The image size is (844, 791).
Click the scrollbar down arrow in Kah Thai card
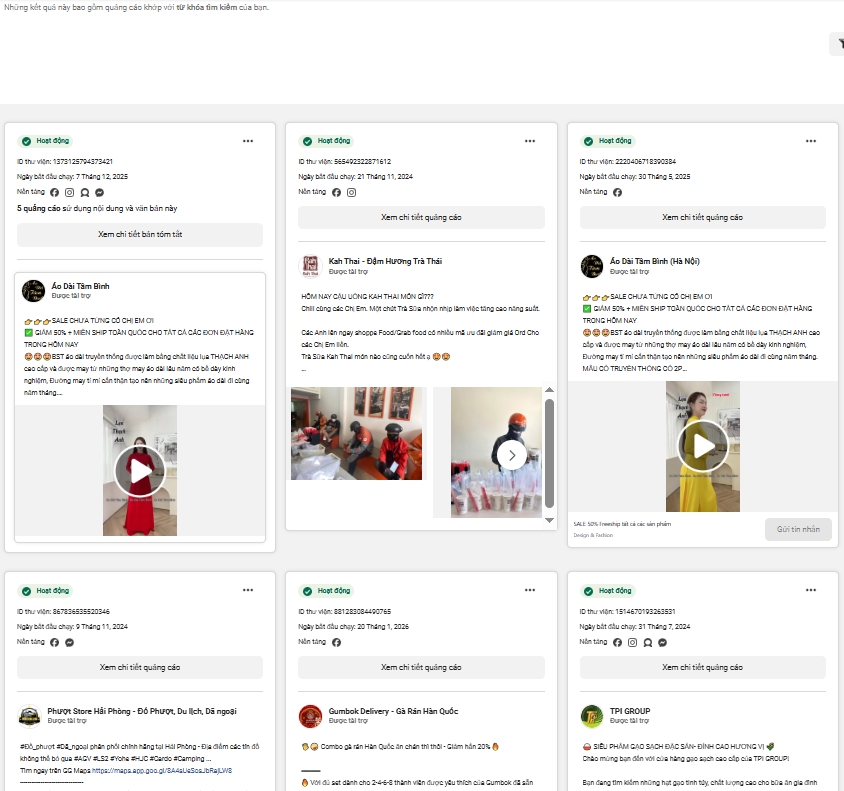[548, 520]
